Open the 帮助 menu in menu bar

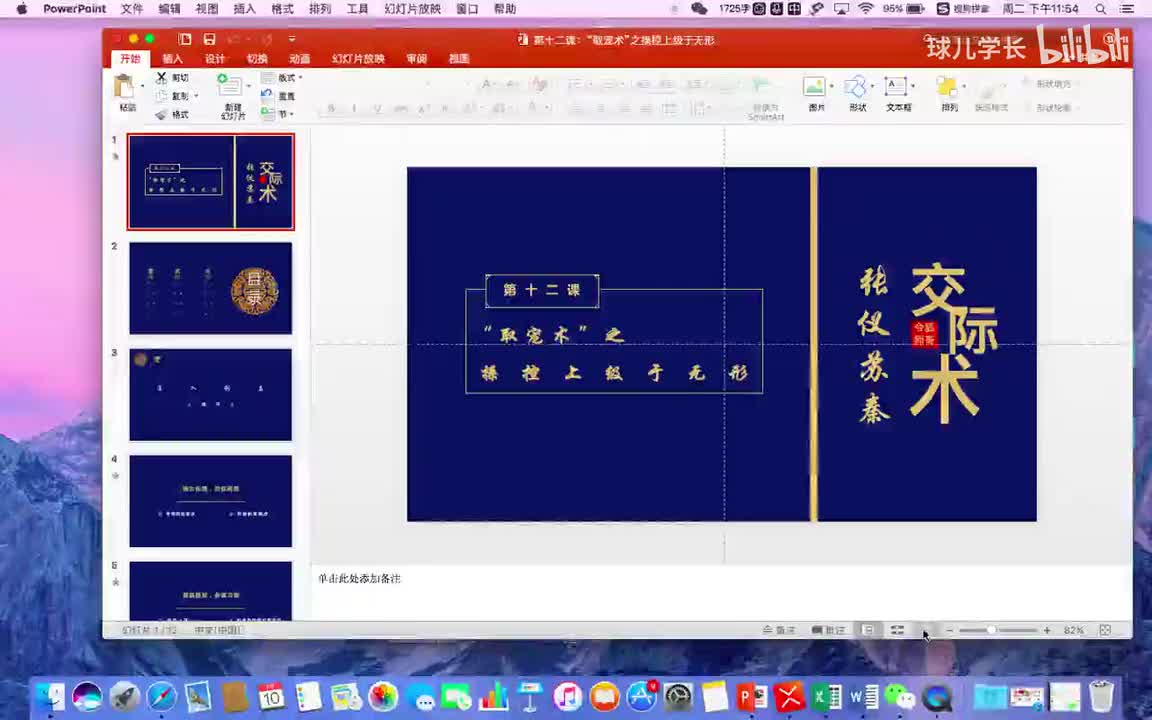pyautogui.click(x=505, y=9)
